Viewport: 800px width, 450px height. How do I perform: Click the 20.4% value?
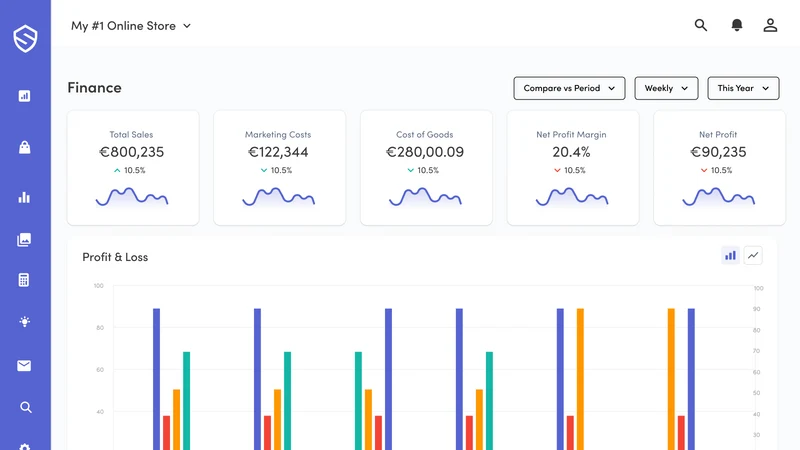(x=571, y=152)
